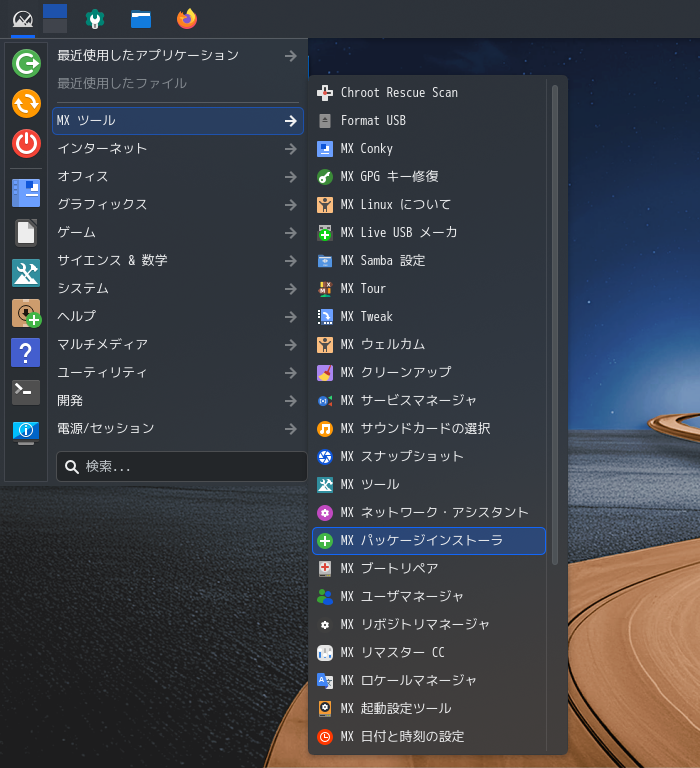Click the green logout icon in the sidebar
The width and height of the screenshot is (700, 768).
pos(26,63)
